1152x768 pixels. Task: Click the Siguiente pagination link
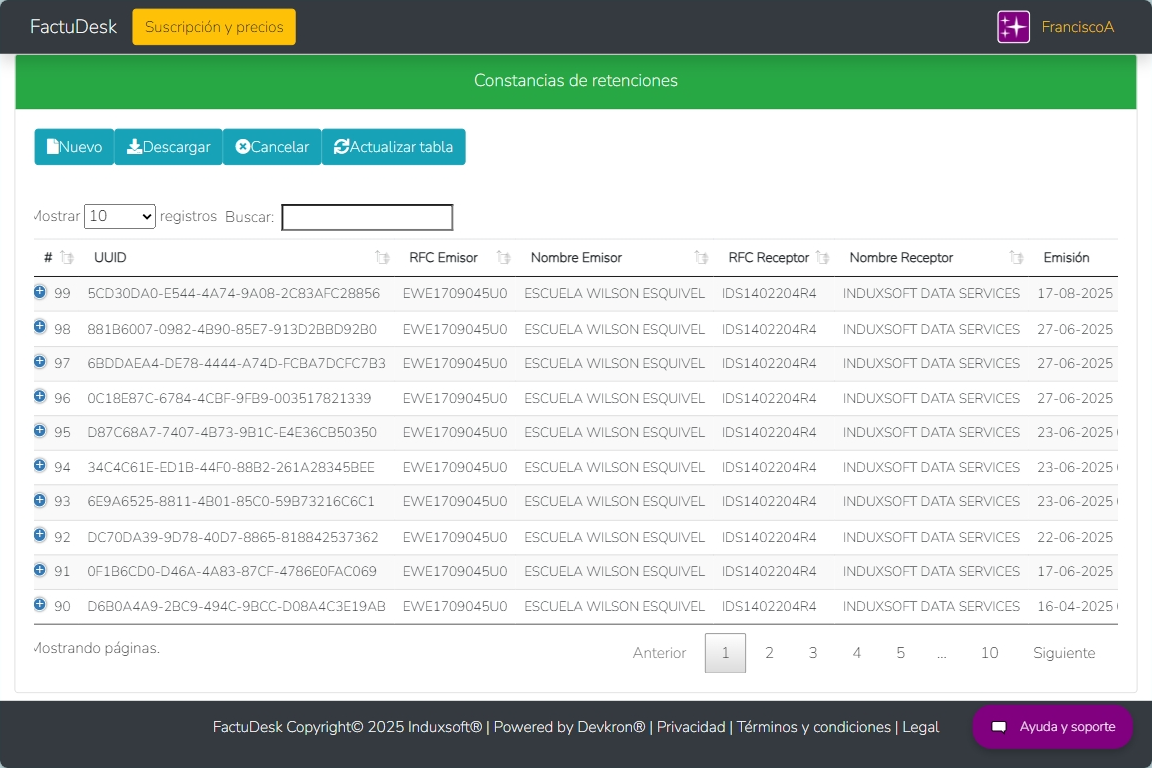(x=1064, y=653)
